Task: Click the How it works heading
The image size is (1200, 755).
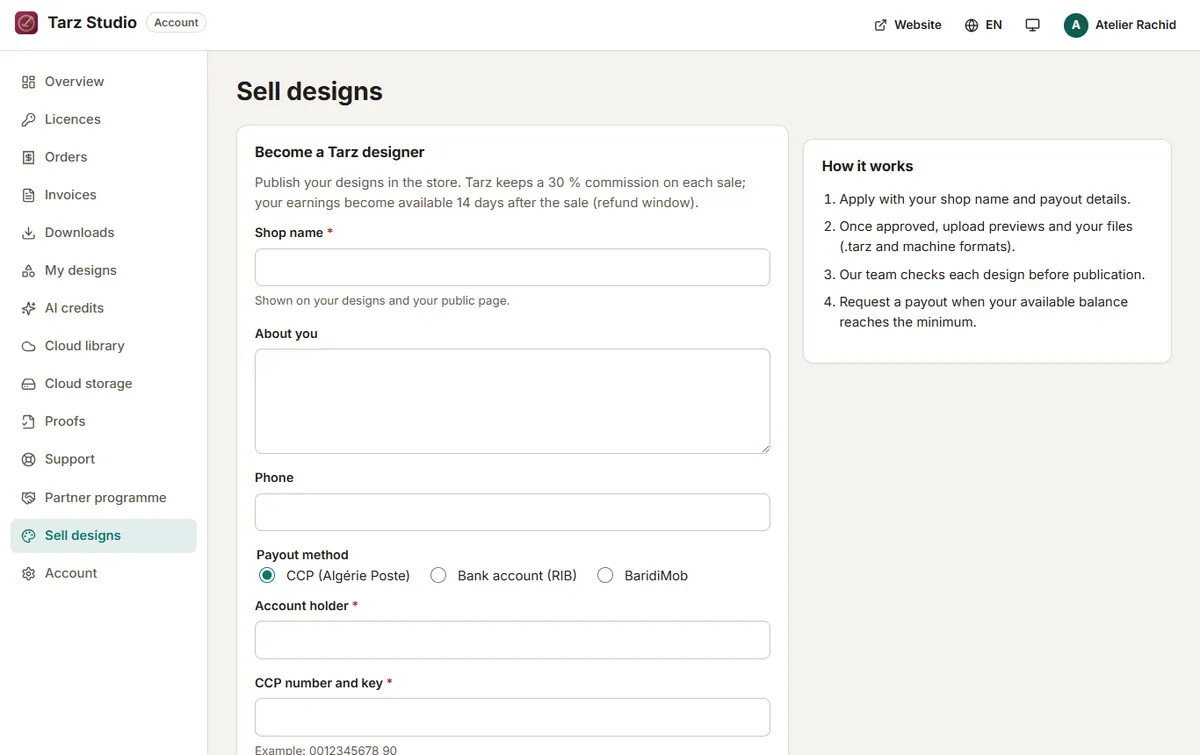Action: (x=868, y=166)
